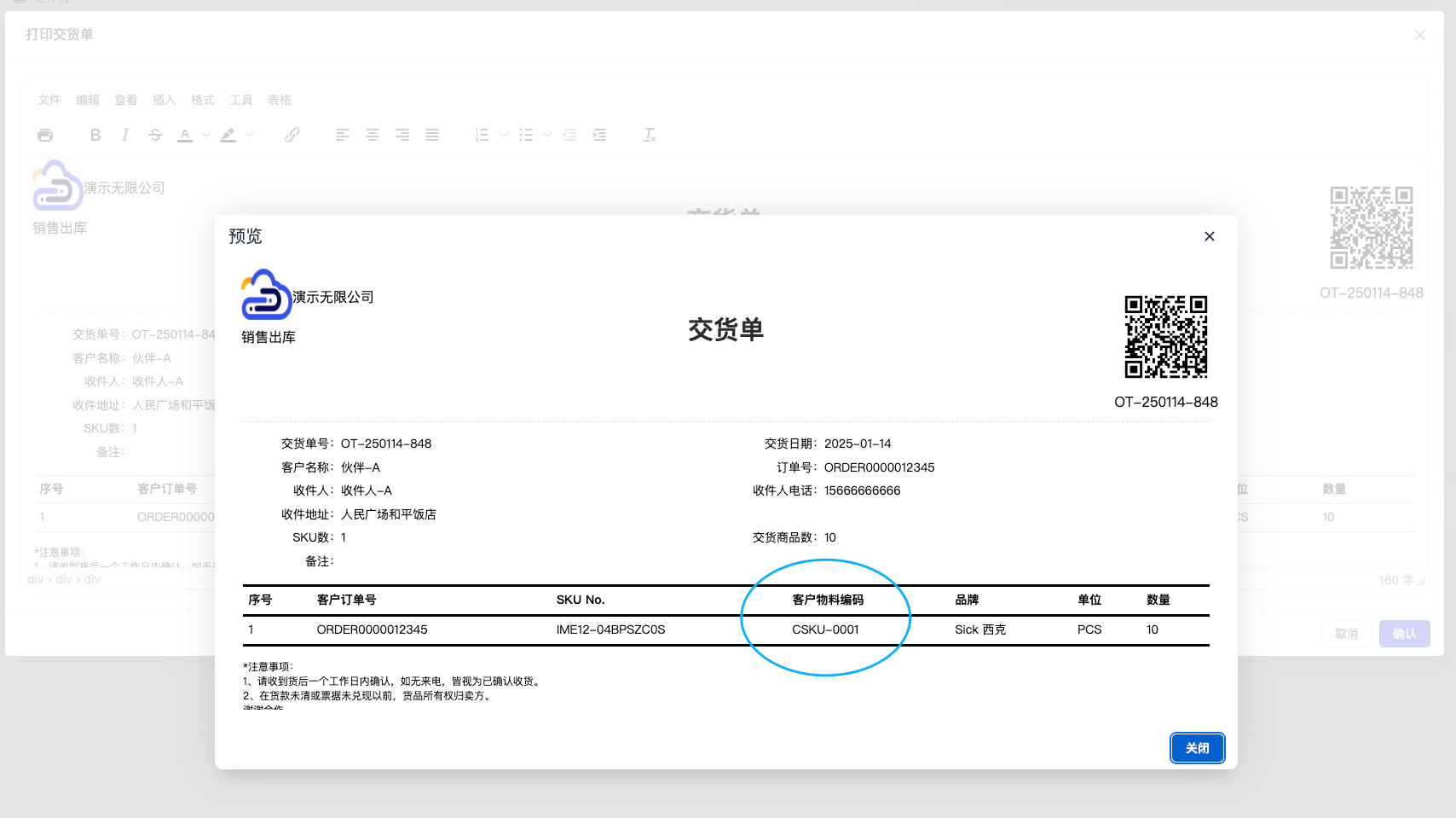Screen dimensions: 1456x818
Task: Select the last div in the breadcrumb
Action: tap(91, 578)
